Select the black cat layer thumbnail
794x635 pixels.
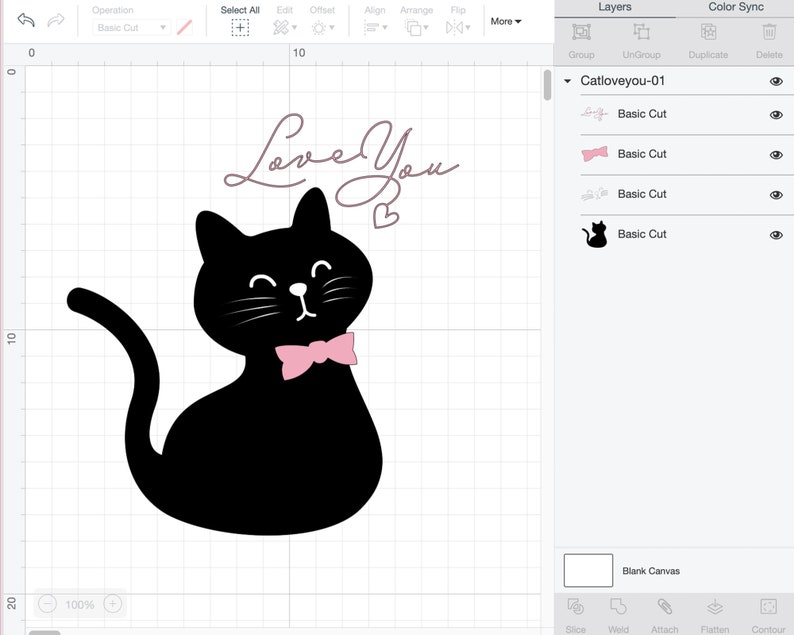[x=595, y=234]
